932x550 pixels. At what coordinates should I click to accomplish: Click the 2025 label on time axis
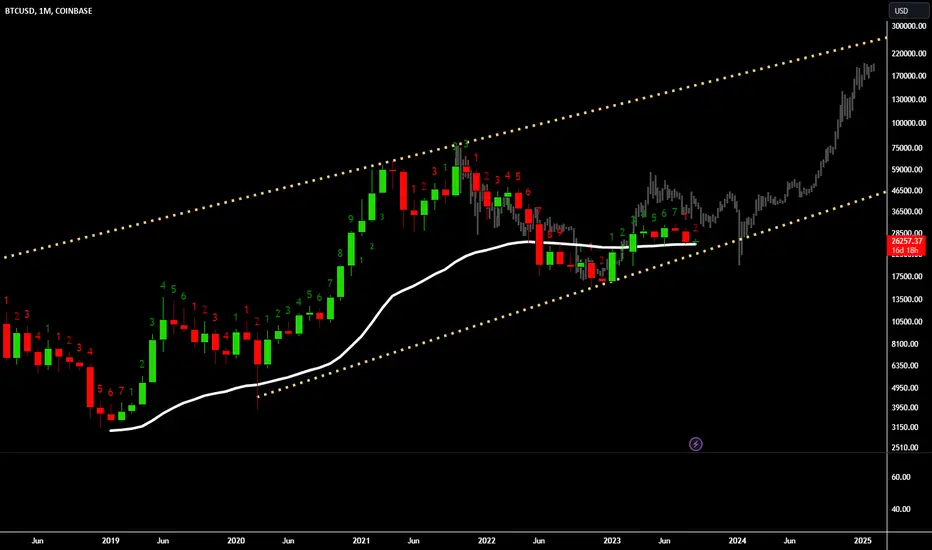[862, 540]
